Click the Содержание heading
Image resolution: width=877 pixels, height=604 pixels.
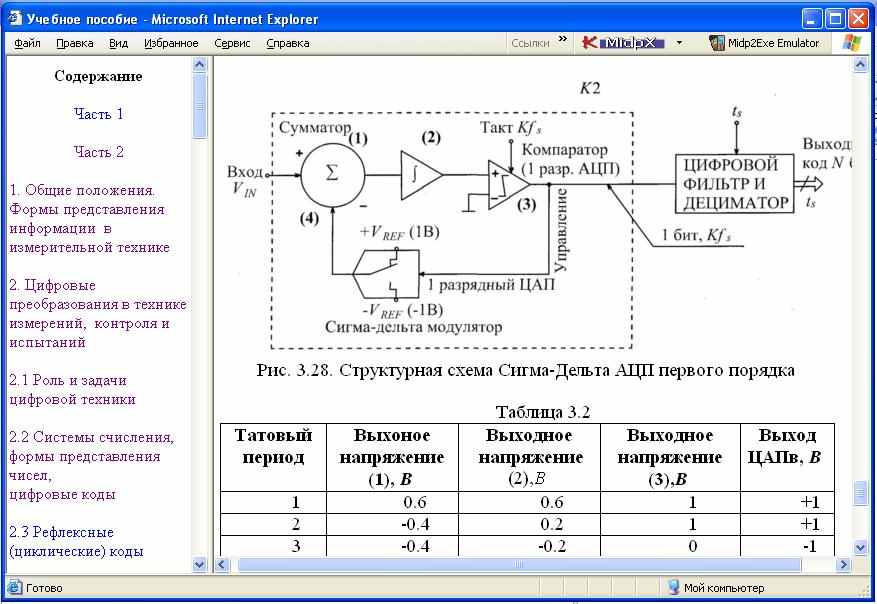(x=98, y=76)
